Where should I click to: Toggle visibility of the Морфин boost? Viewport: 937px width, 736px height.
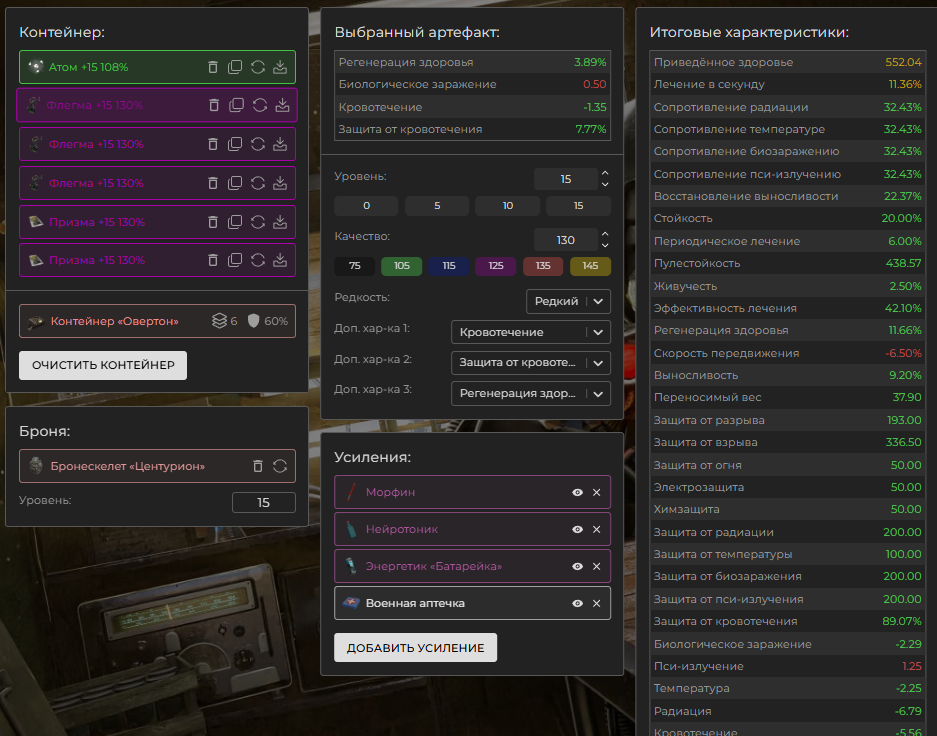(577, 492)
